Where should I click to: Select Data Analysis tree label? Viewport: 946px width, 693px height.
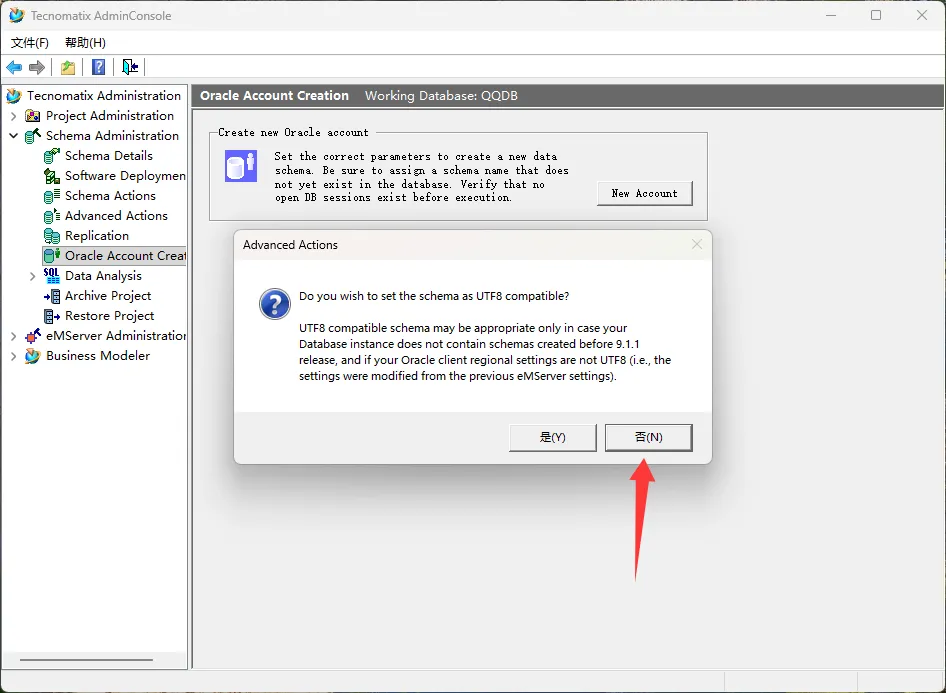[103, 276]
